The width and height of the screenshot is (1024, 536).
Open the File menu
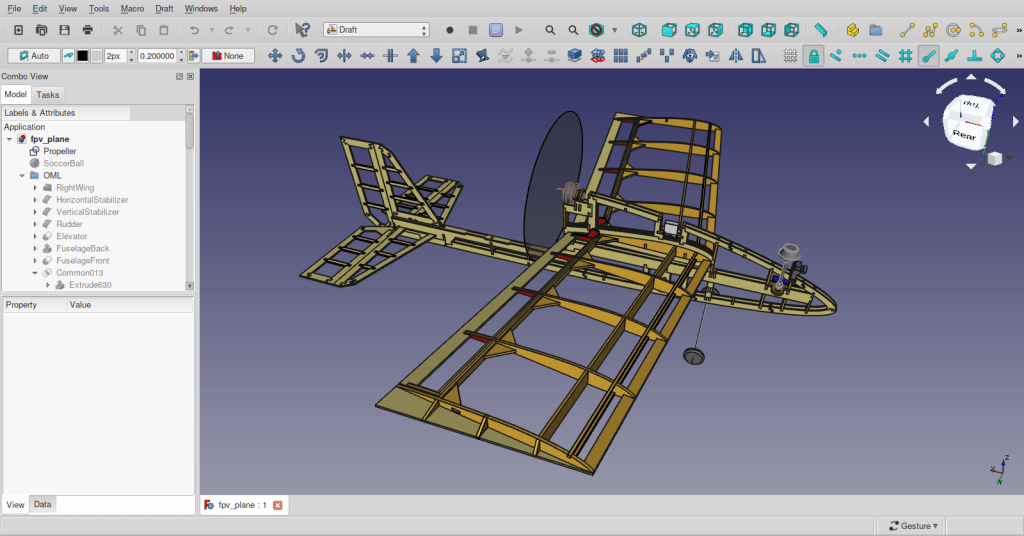pos(14,8)
